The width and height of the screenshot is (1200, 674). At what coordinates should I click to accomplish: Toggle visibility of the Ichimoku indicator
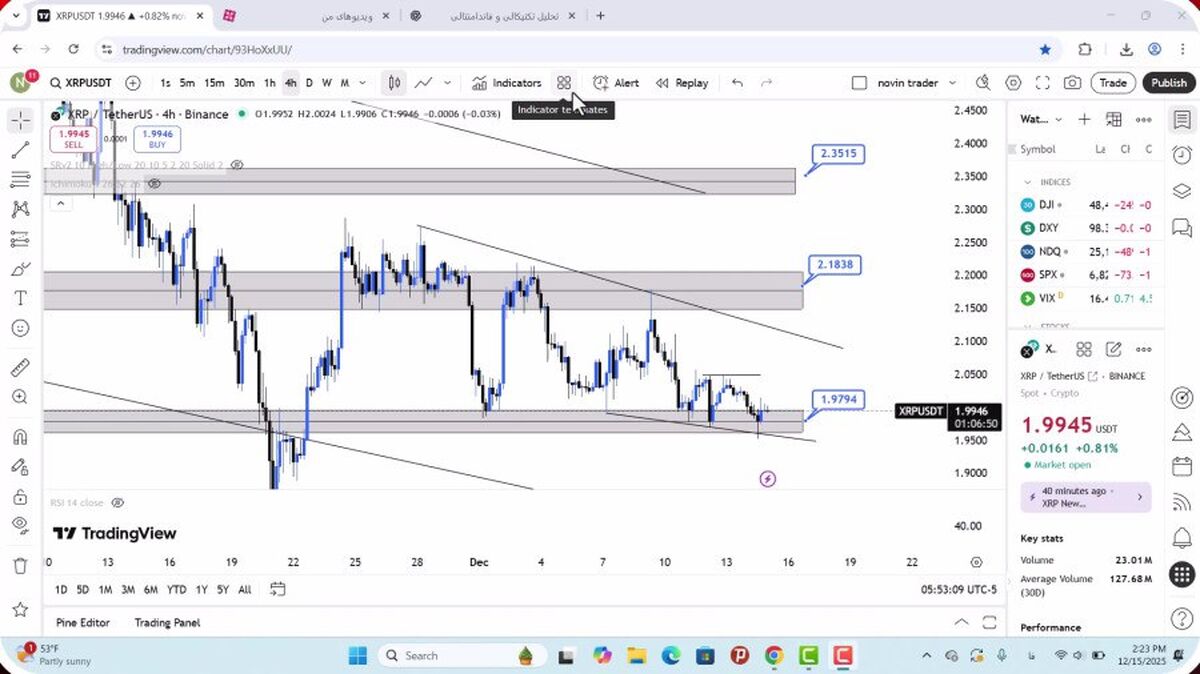tap(154, 184)
